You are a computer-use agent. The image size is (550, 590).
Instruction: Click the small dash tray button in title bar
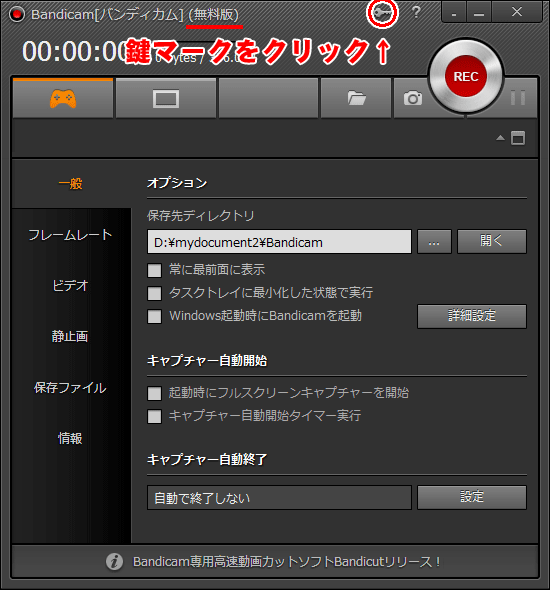pyautogui.click(x=454, y=13)
